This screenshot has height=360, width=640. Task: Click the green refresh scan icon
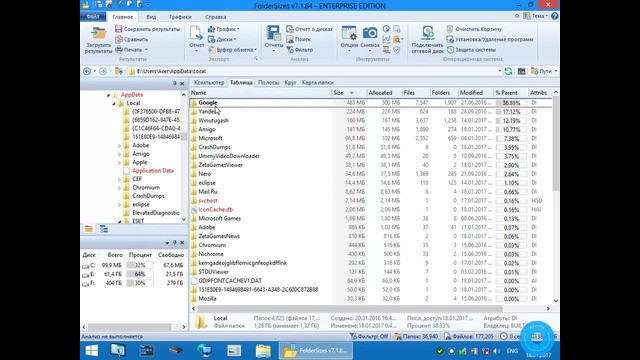(508, 71)
